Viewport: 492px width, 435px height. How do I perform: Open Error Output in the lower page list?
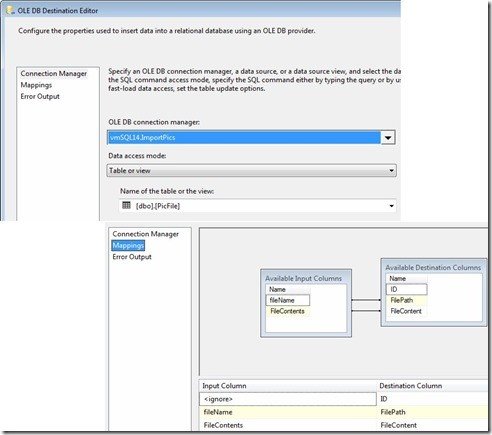pyautogui.click(x=132, y=257)
